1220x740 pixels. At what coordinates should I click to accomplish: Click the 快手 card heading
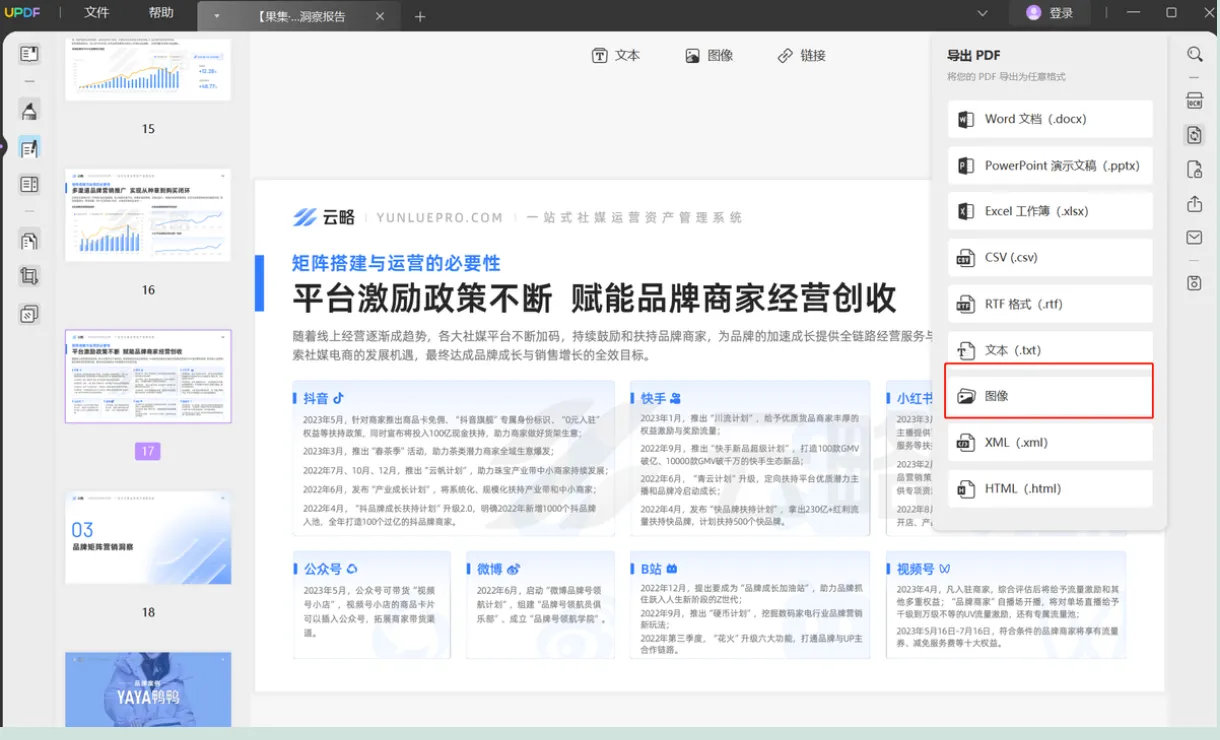[x=661, y=398]
